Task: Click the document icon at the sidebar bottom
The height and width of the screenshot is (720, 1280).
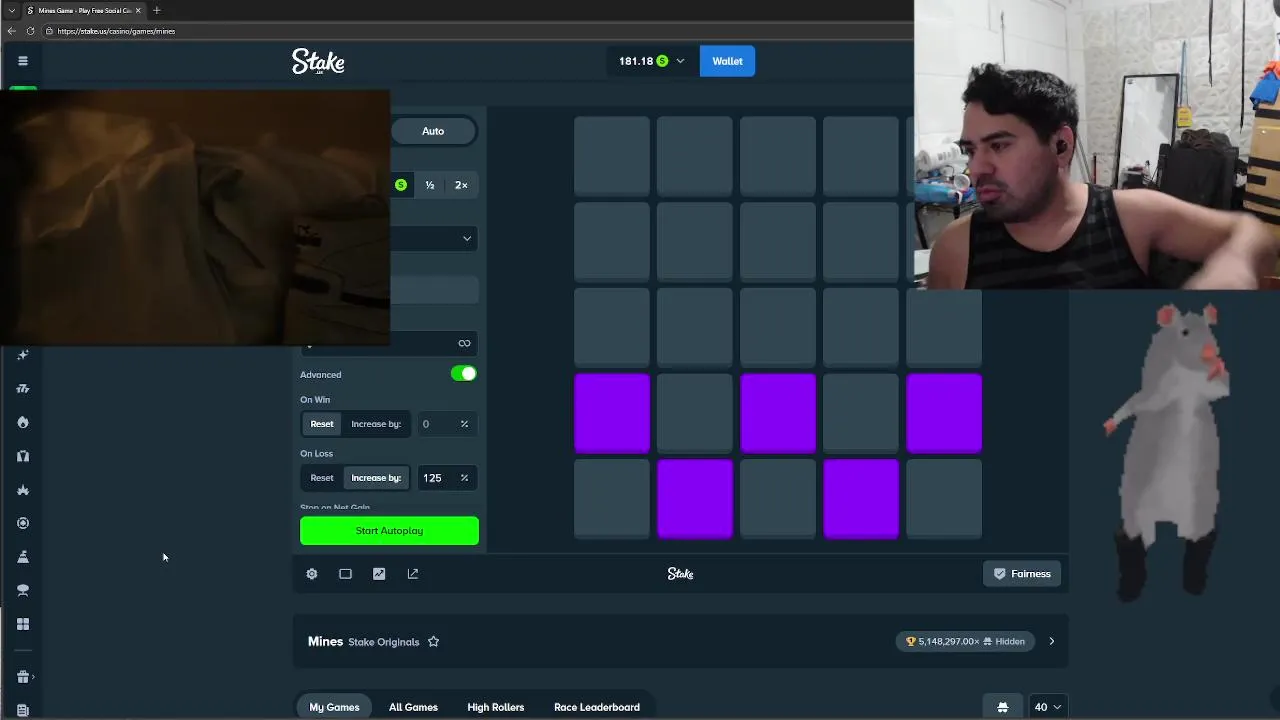Action: pos(23,710)
